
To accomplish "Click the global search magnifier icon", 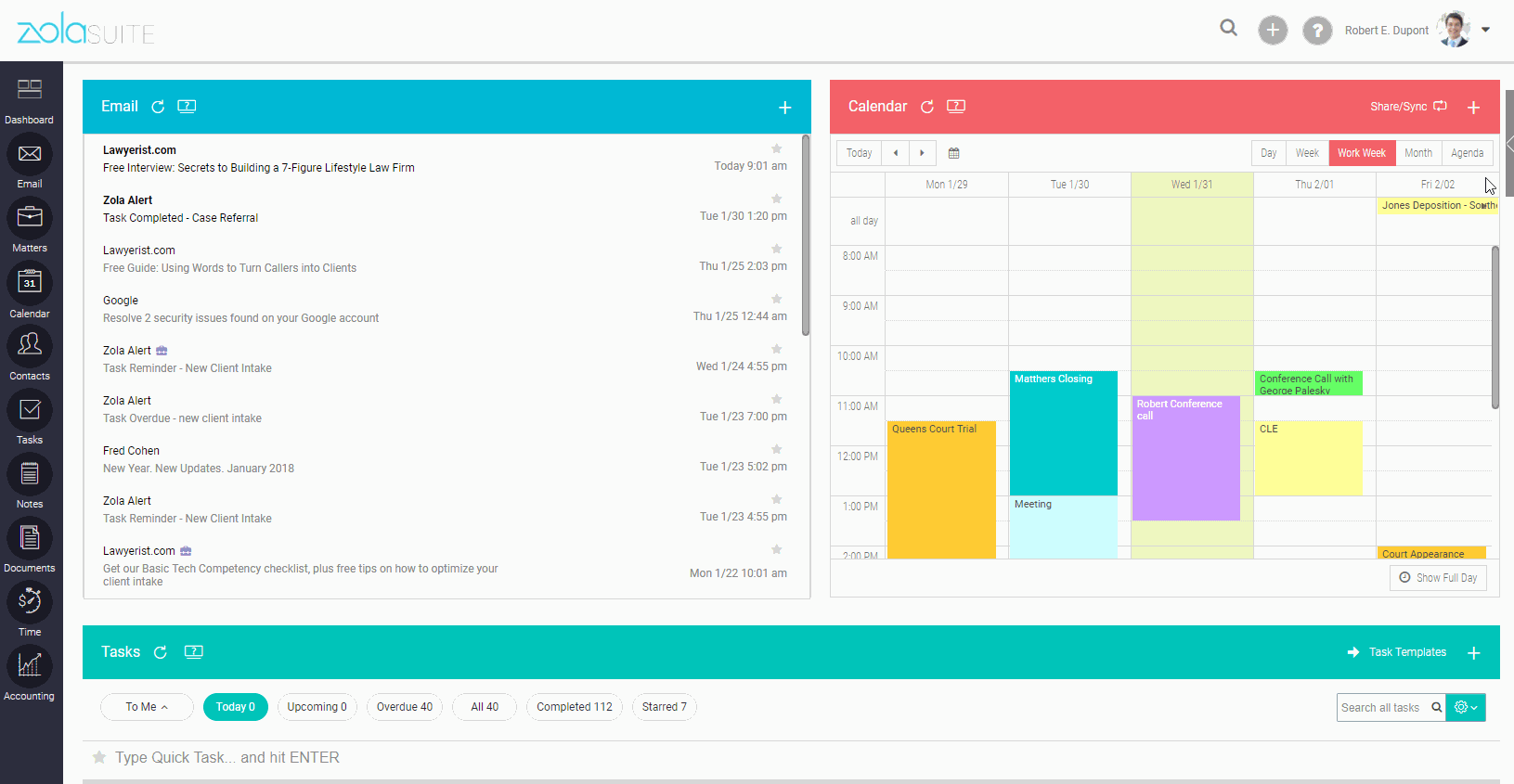I will pos(1229,28).
